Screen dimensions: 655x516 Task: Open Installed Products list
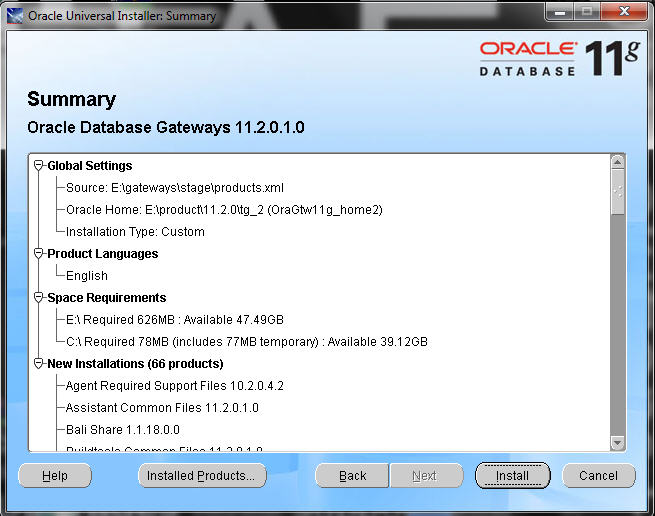pos(202,475)
